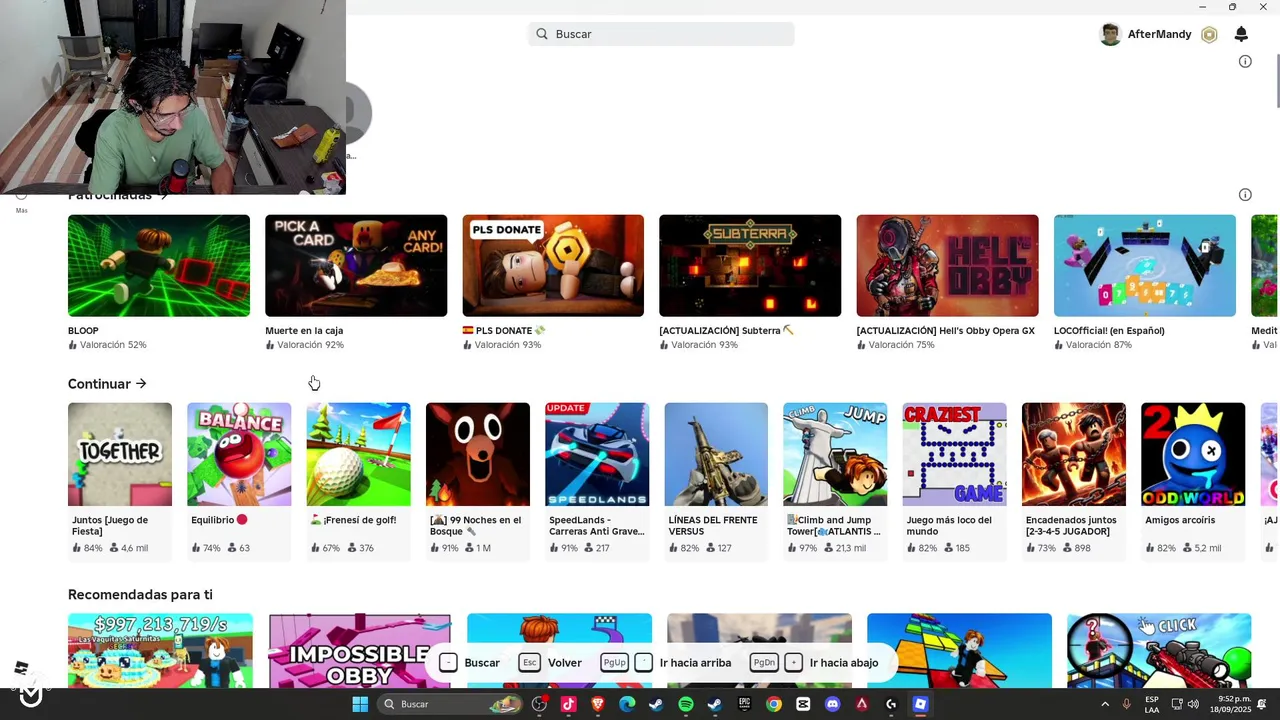The width and height of the screenshot is (1280, 720).
Task: Open the Impossible Obby recommended thumbnail
Action: click(360, 651)
